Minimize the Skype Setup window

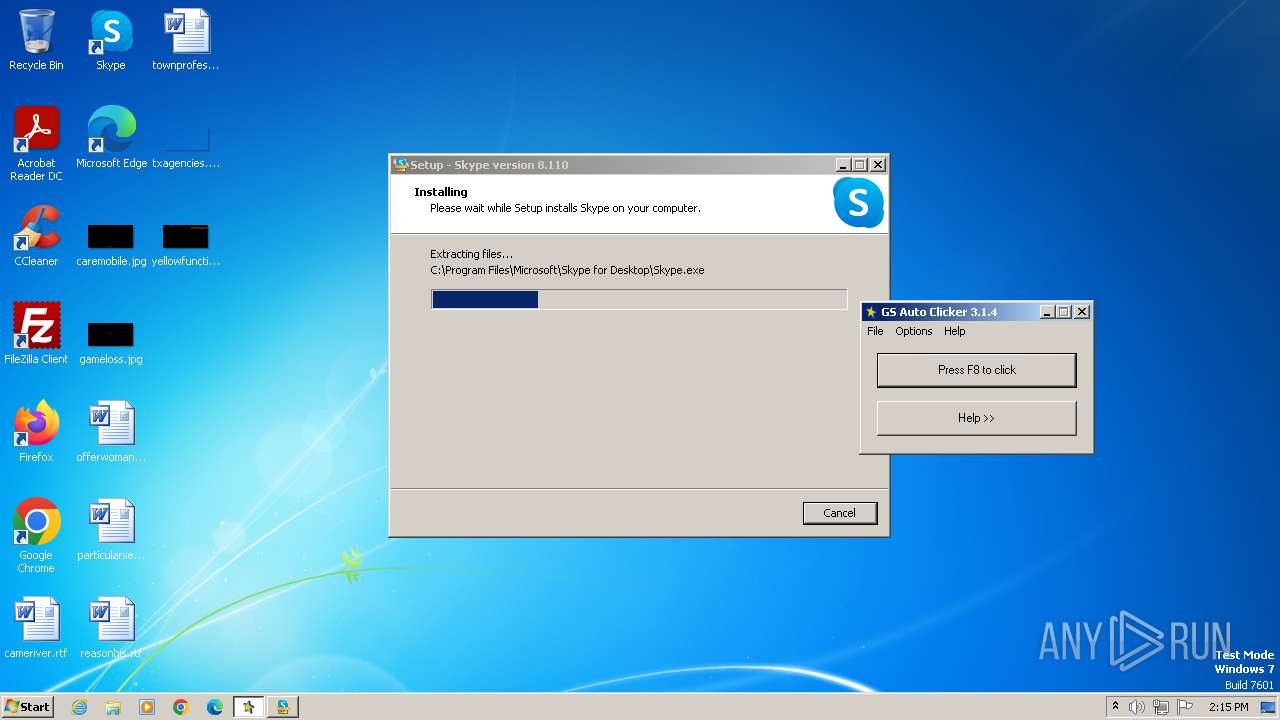pyautogui.click(x=843, y=165)
